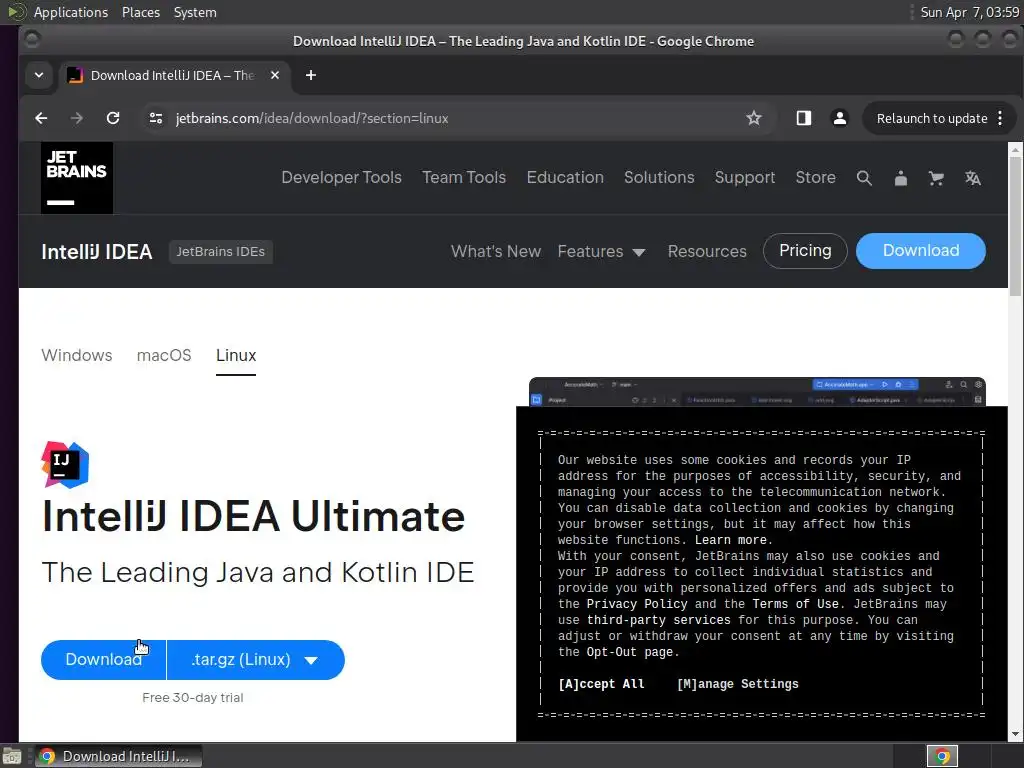1024x768 pixels.
Task: Select the Linux tab
Action: tap(236, 355)
